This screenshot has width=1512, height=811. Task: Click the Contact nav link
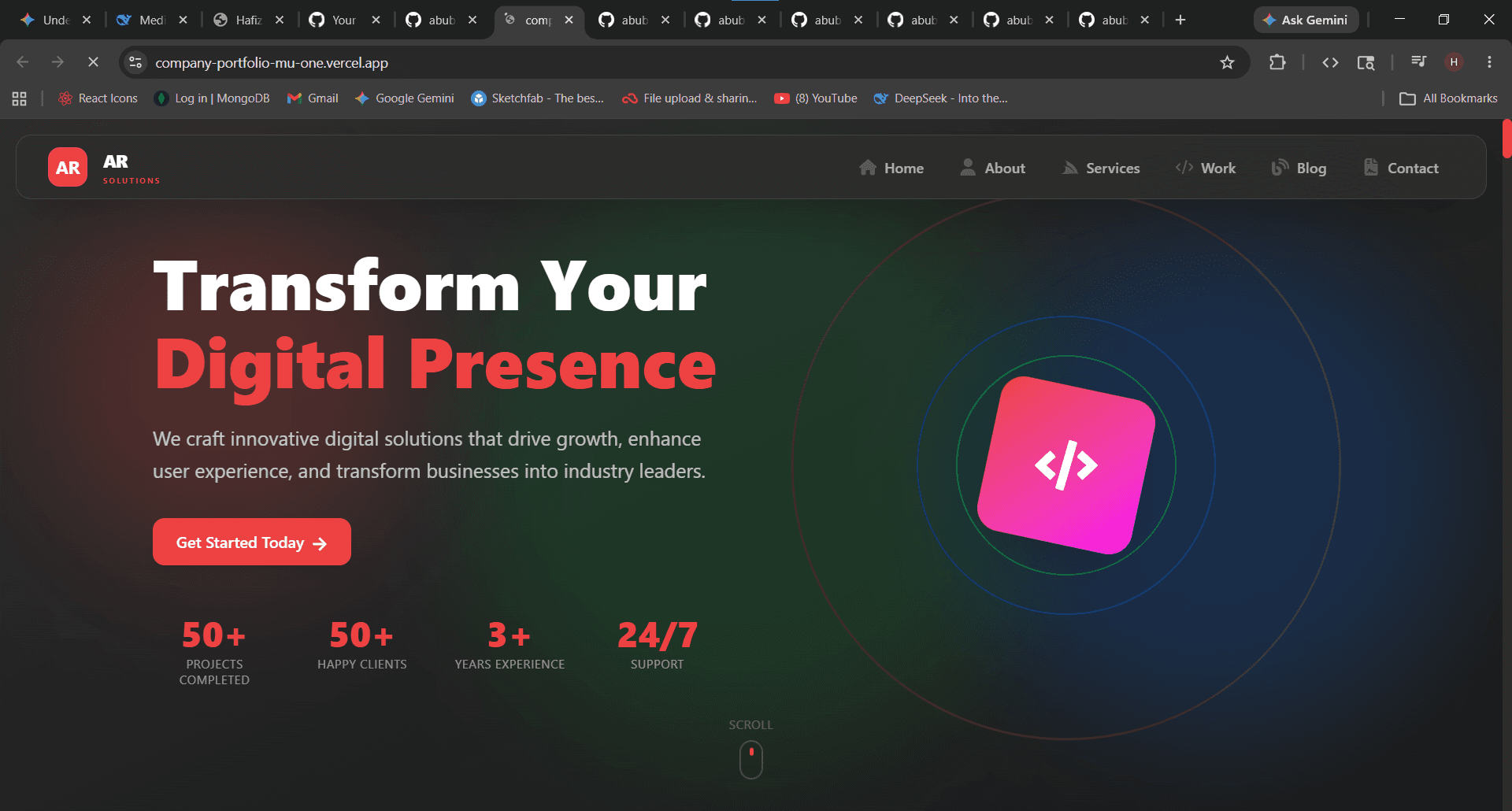click(1401, 168)
